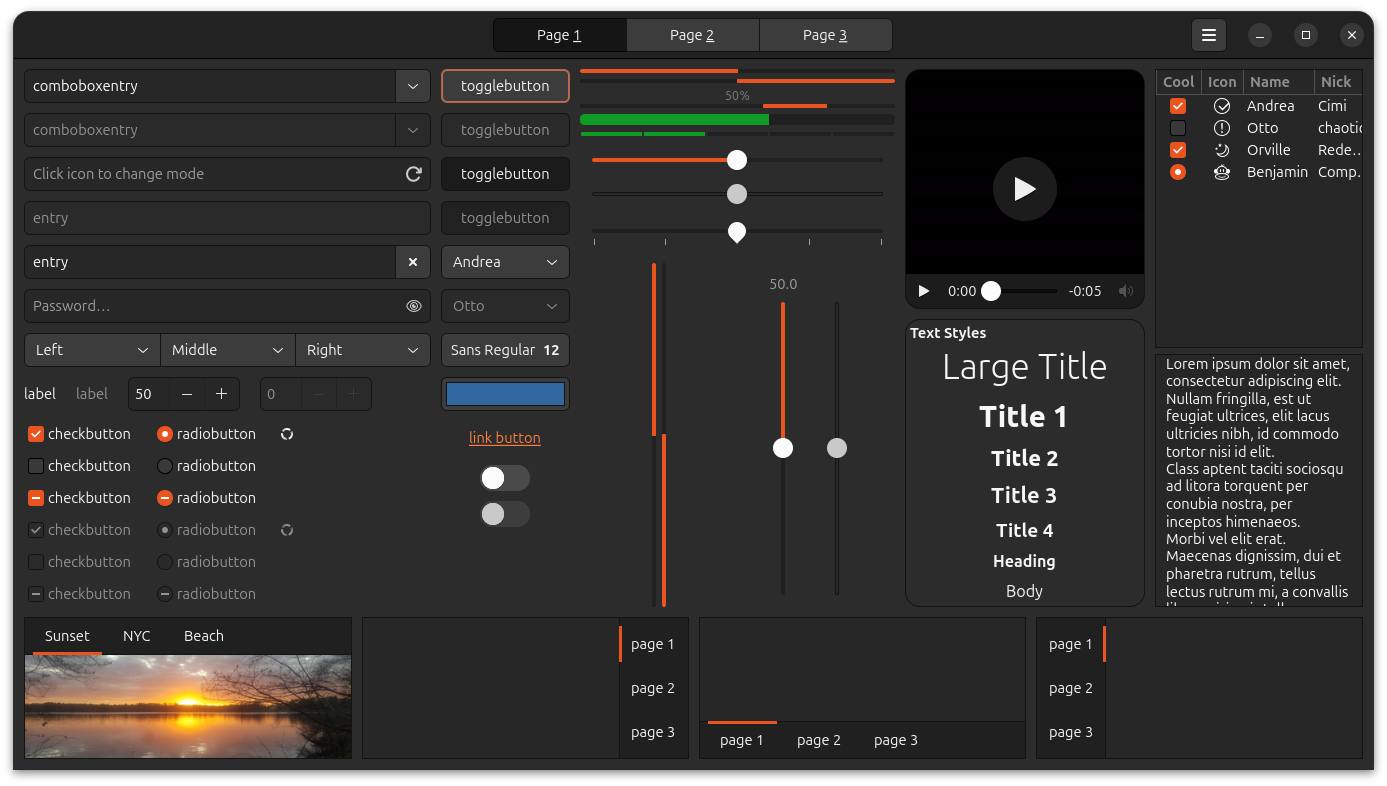Click the moon icon in Orville row

[x=1222, y=150]
